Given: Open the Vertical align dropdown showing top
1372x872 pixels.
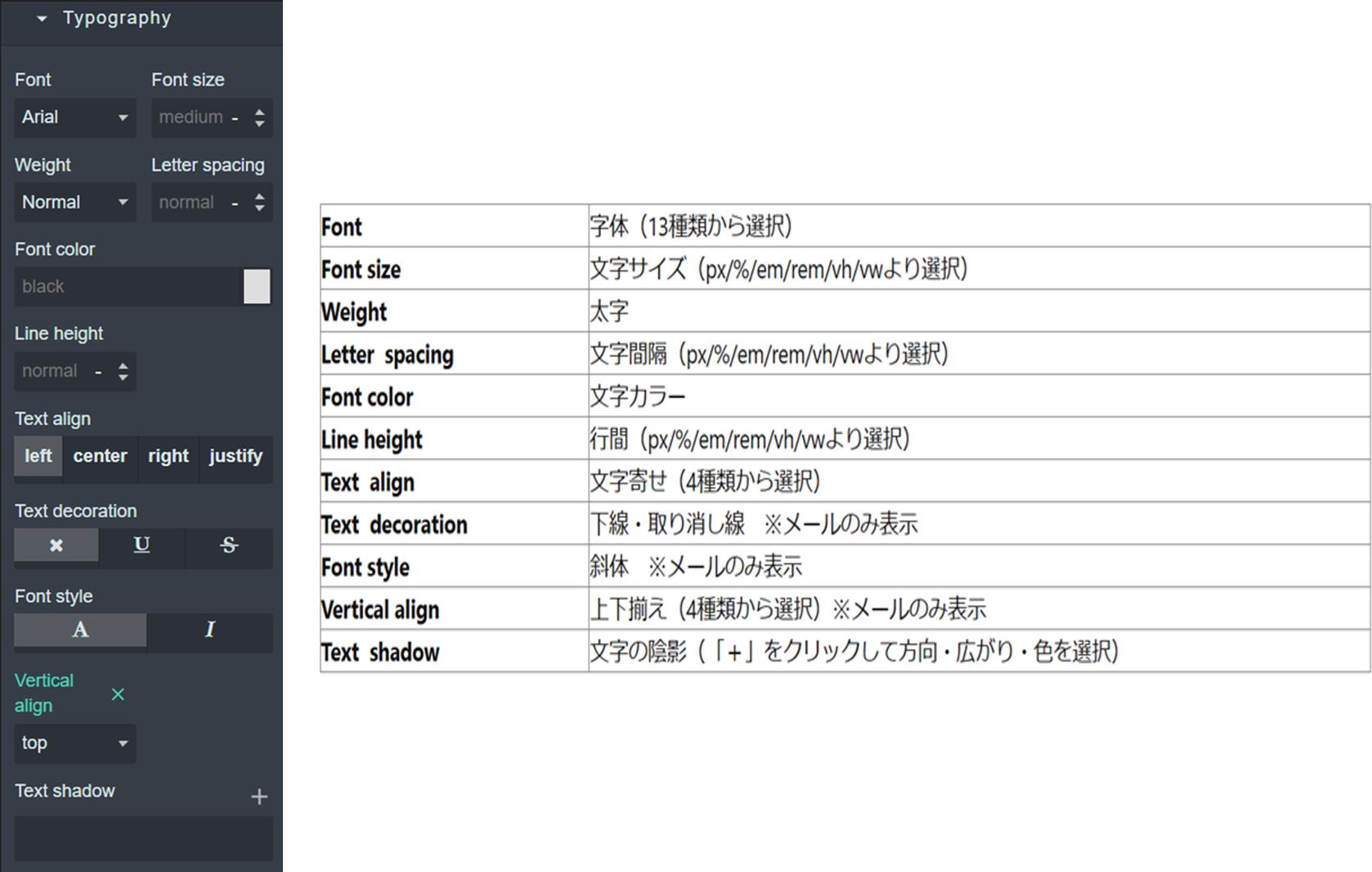Looking at the screenshot, I should (x=74, y=744).
